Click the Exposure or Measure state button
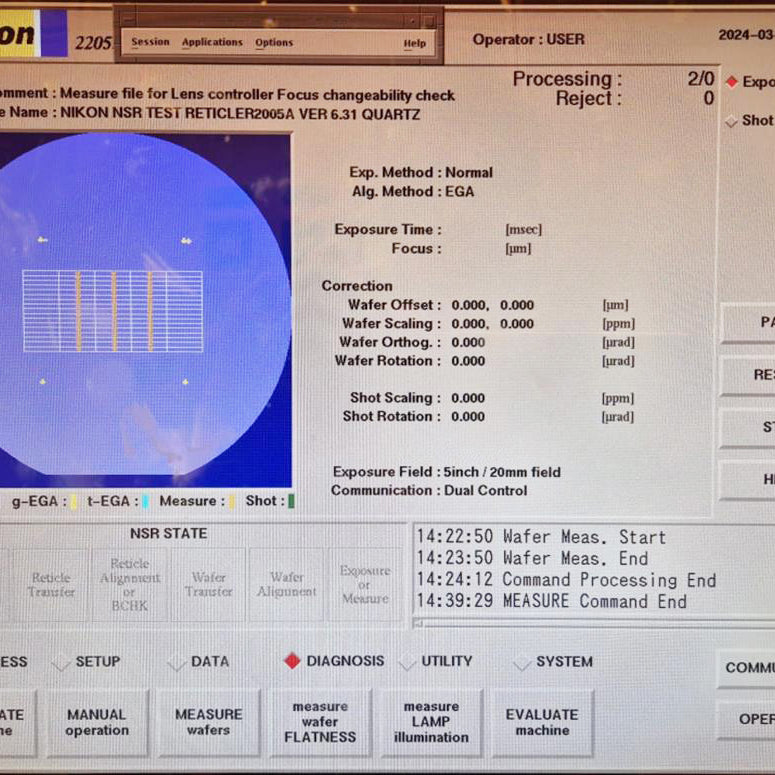The image size is (775, 775). pos(365,585)
